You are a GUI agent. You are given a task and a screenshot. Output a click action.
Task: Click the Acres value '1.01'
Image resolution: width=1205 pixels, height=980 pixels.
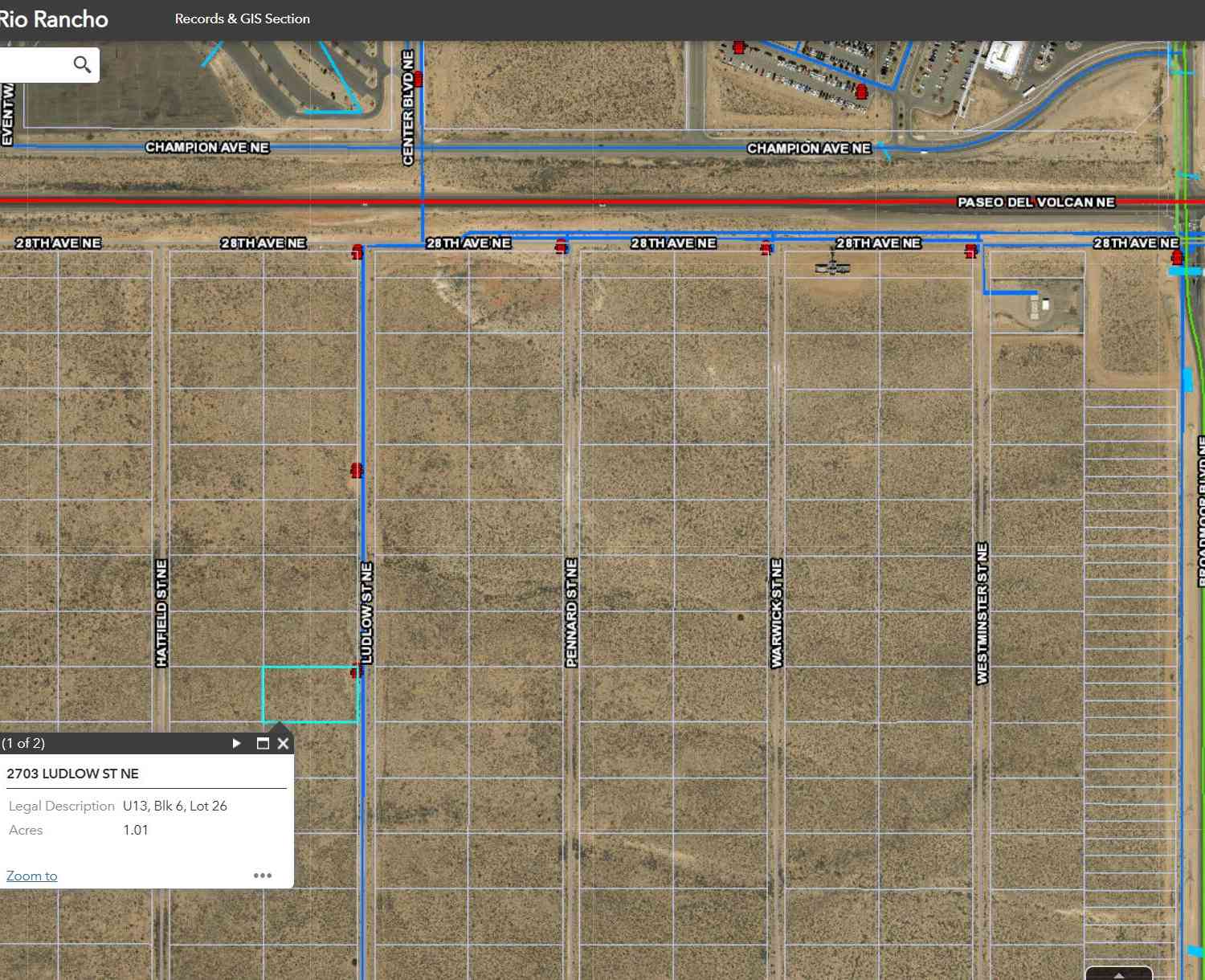tap(136, 830)
